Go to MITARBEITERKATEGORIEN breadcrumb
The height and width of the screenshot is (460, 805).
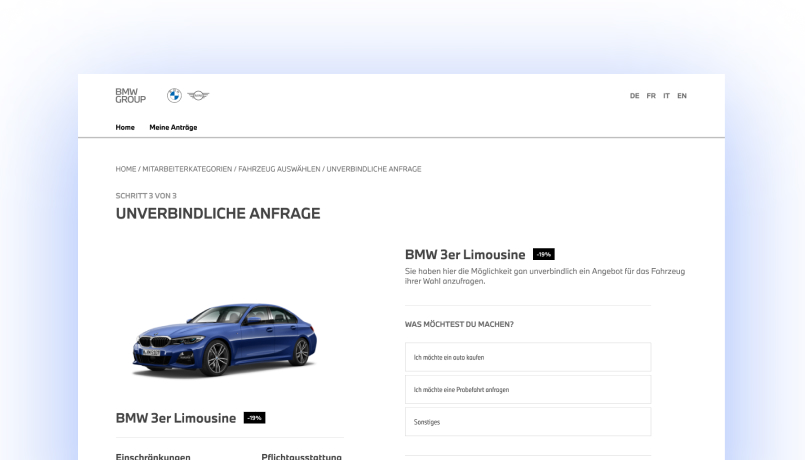click(187, 169)
